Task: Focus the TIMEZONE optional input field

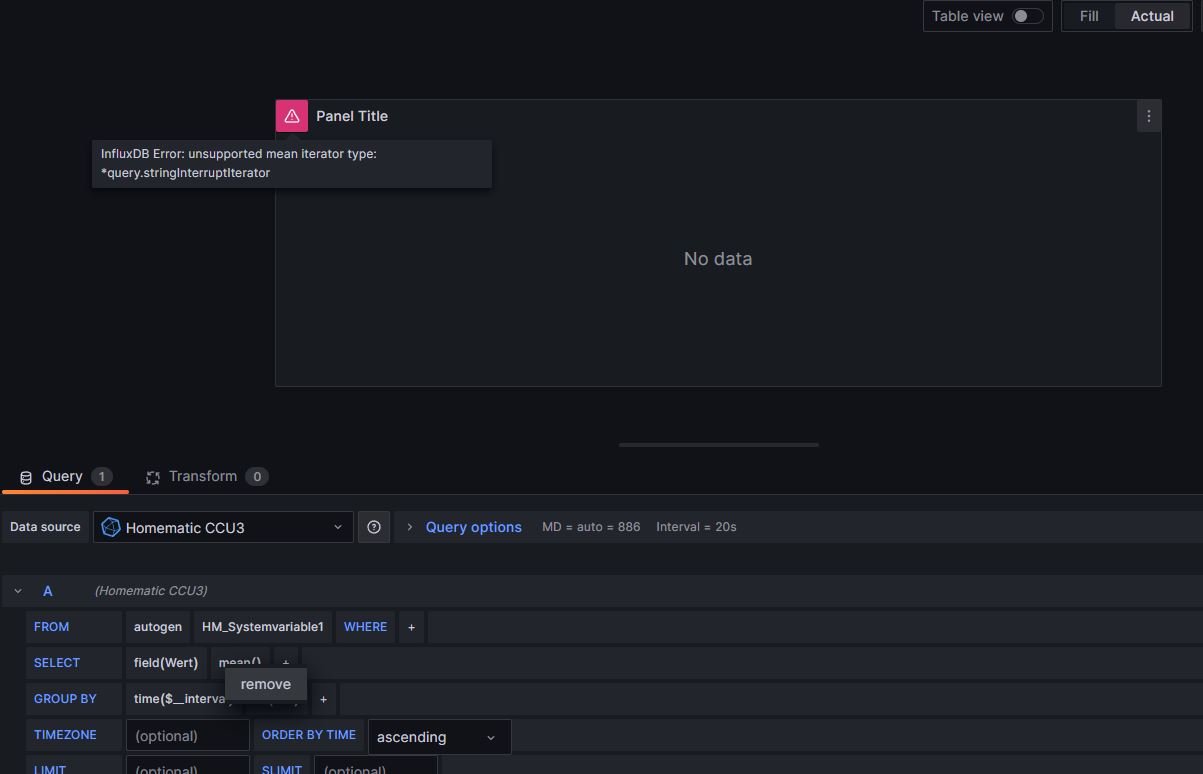Action: point(187,735)
